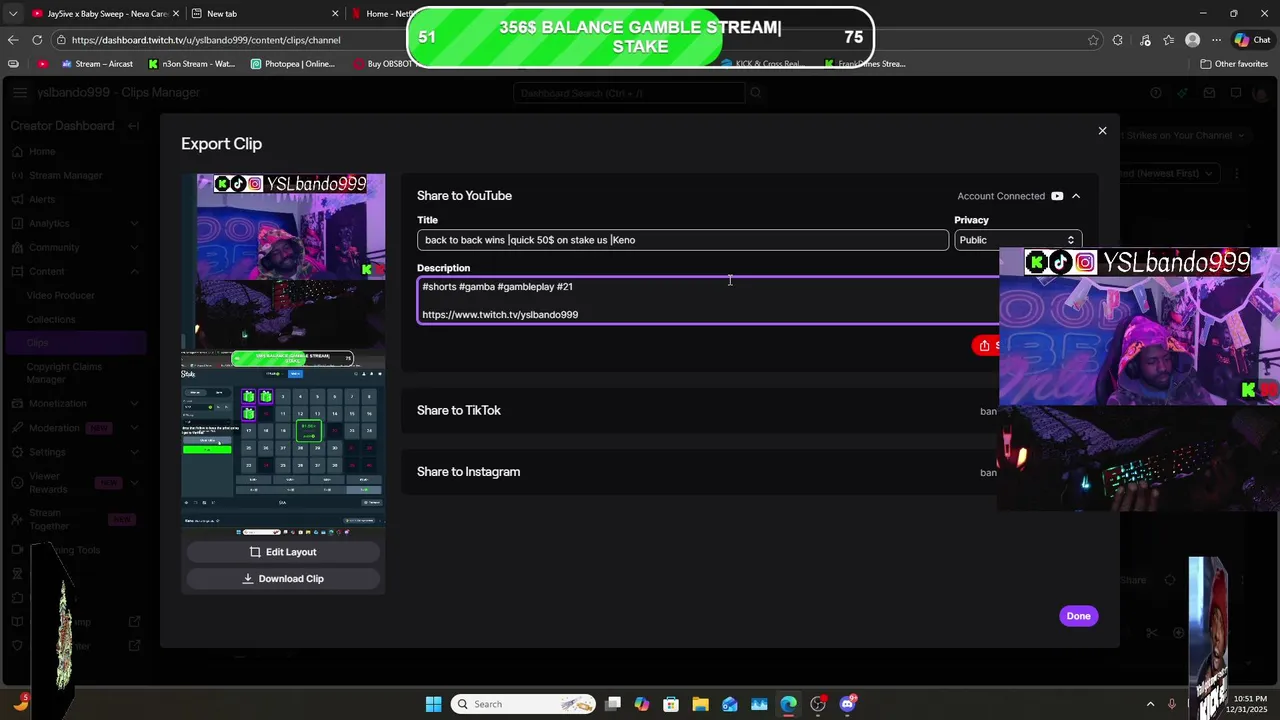Open Copilot from the taskbar
The image size is (1280, 720).
[642, 704]
